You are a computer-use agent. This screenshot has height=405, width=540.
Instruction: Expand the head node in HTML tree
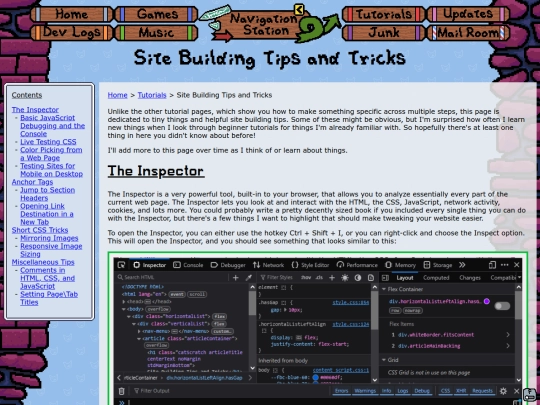[124, 302]
